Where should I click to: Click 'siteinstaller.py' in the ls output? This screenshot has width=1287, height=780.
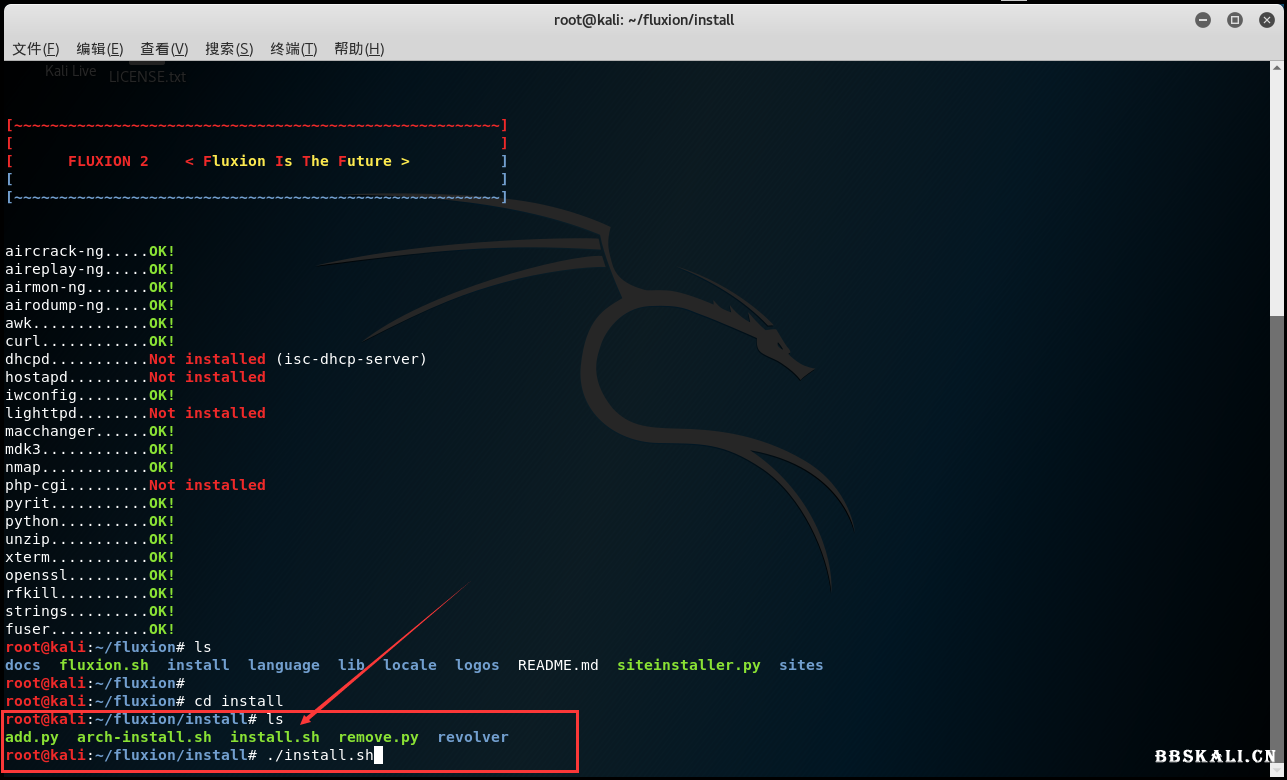click(x=689, y=665)
